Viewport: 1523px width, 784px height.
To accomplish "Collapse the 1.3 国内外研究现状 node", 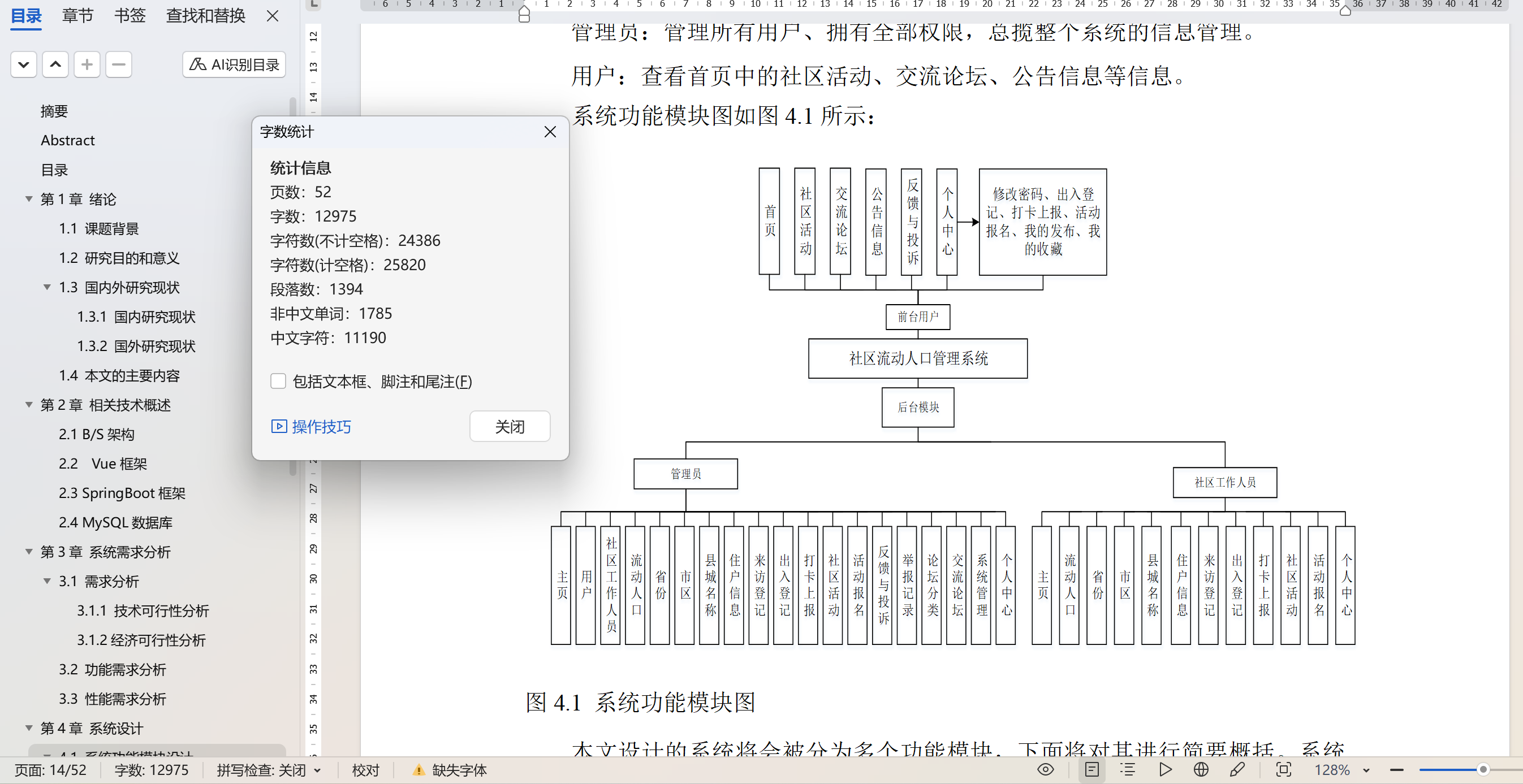I will [47, 287].
